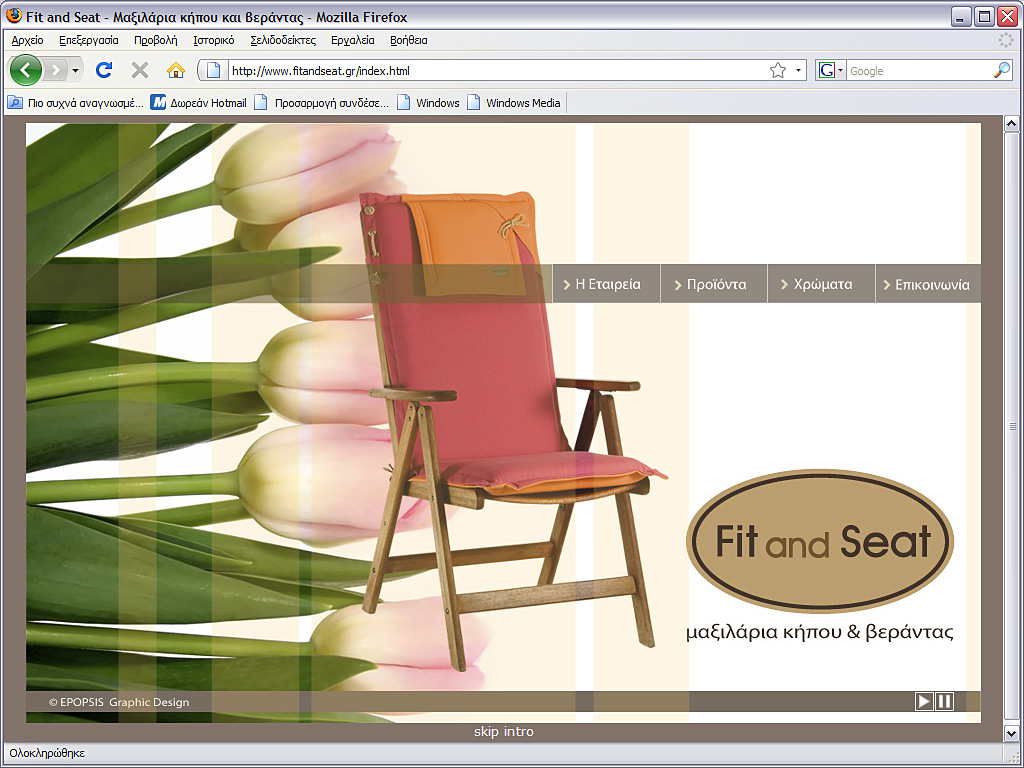Open the Windows Media bookmark

514,103
